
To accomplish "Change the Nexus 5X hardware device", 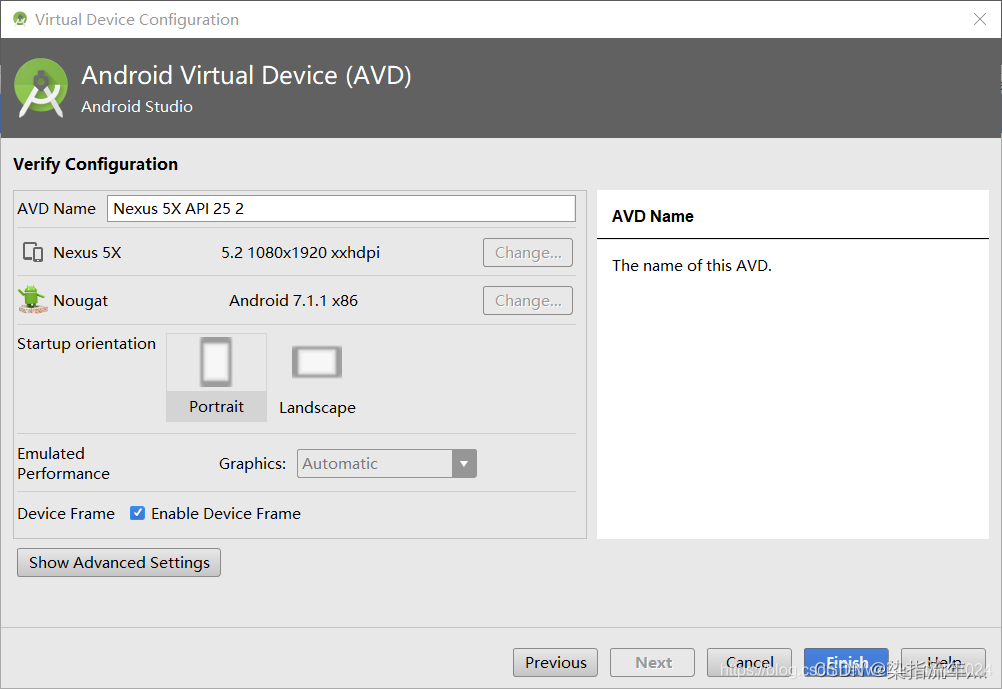I will (528, 252).
